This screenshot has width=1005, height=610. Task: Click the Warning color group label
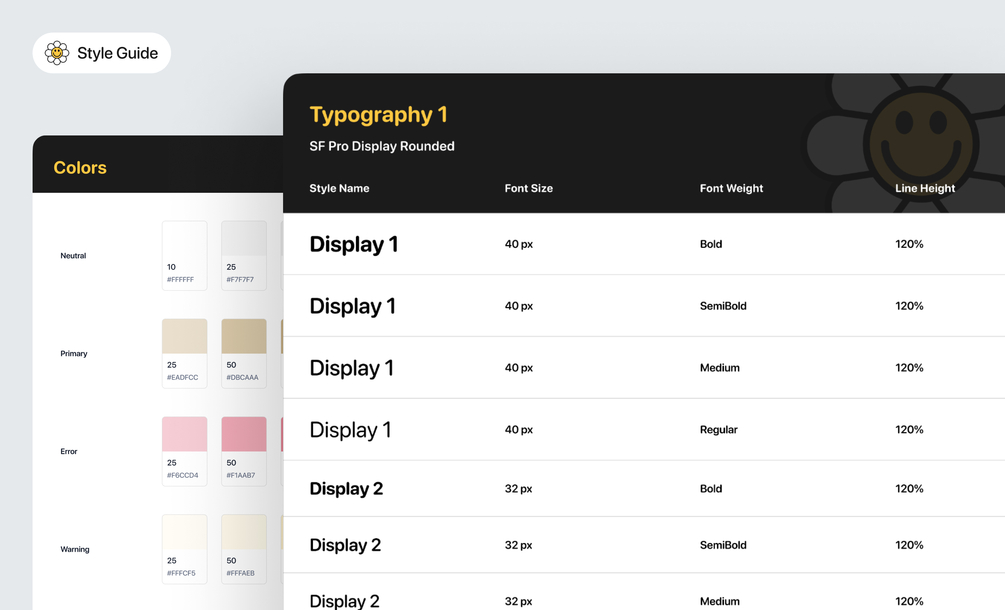pos(75,549)
